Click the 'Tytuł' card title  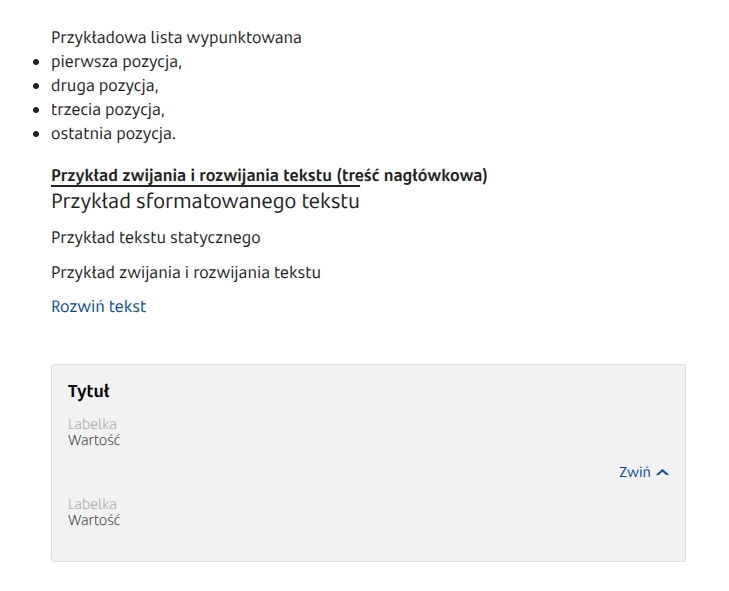tap(88, 391)
